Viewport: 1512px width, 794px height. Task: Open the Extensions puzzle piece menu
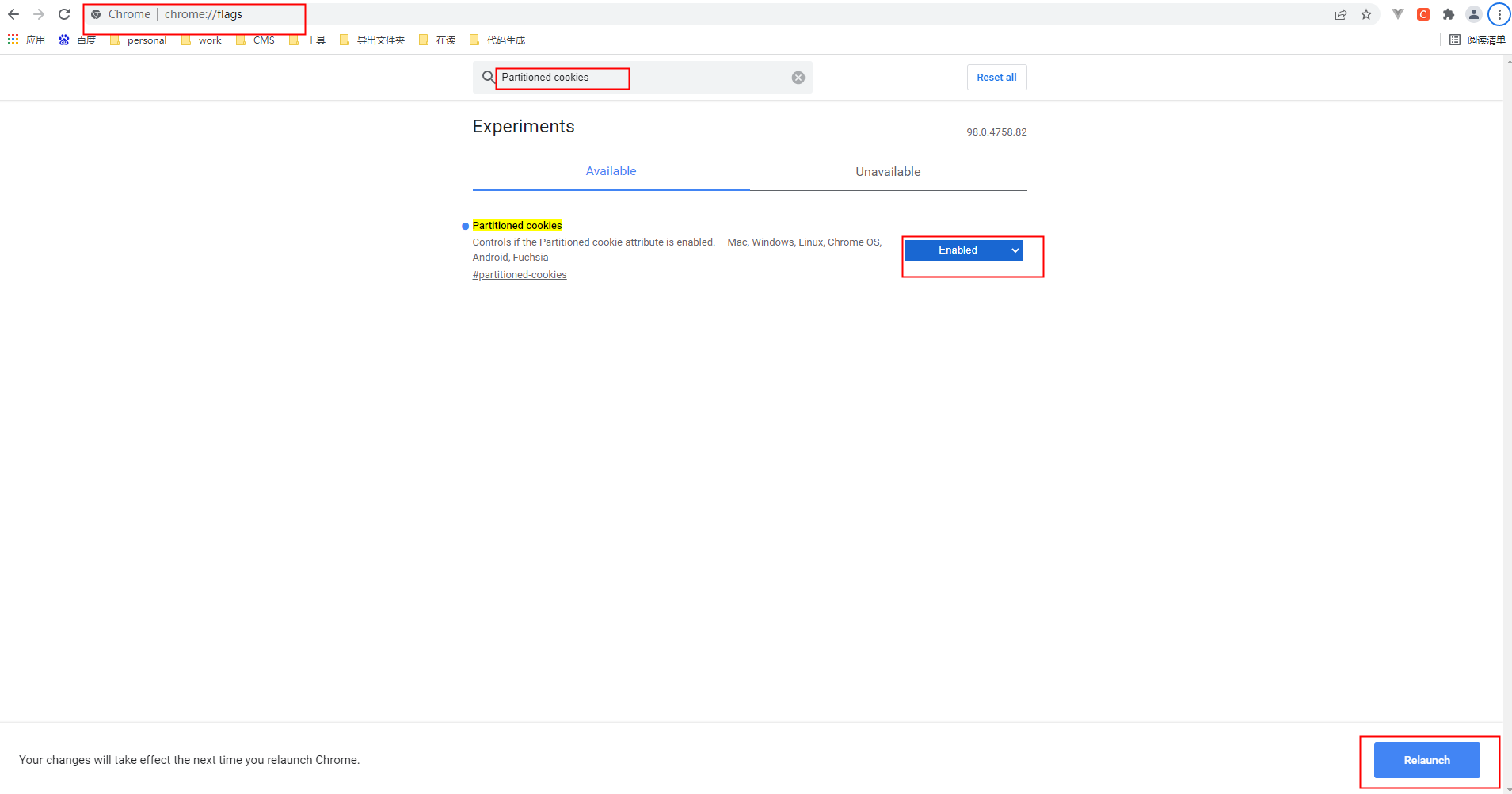[x=1449, y=14]
